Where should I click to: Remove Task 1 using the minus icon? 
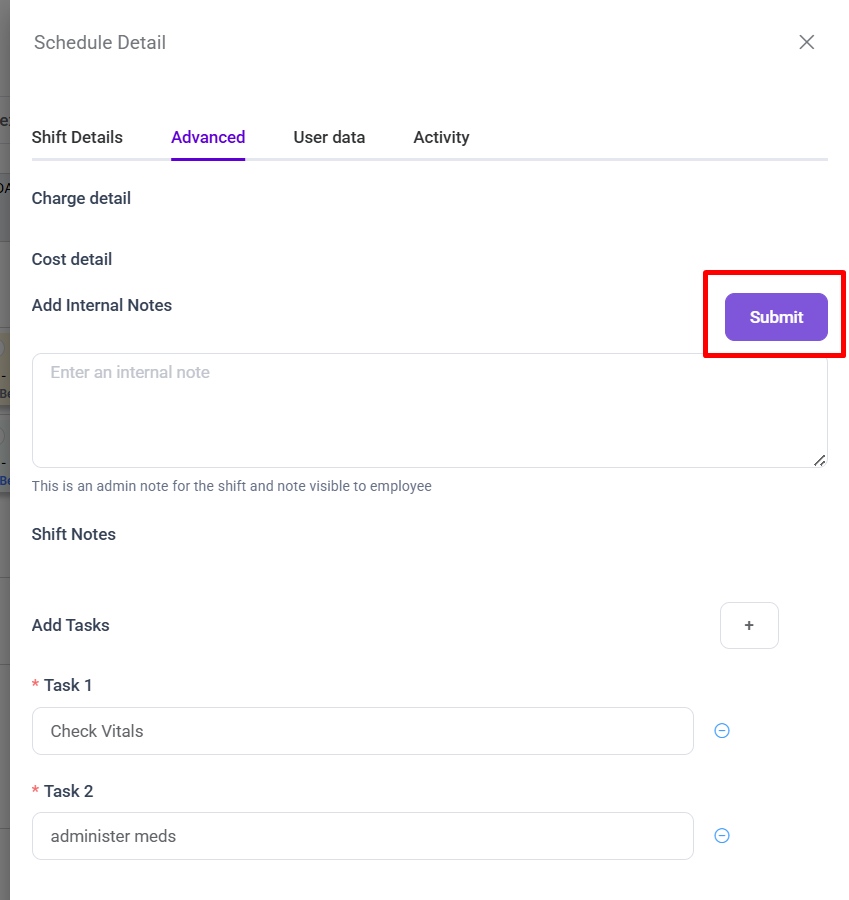click(x=722, y=731)
